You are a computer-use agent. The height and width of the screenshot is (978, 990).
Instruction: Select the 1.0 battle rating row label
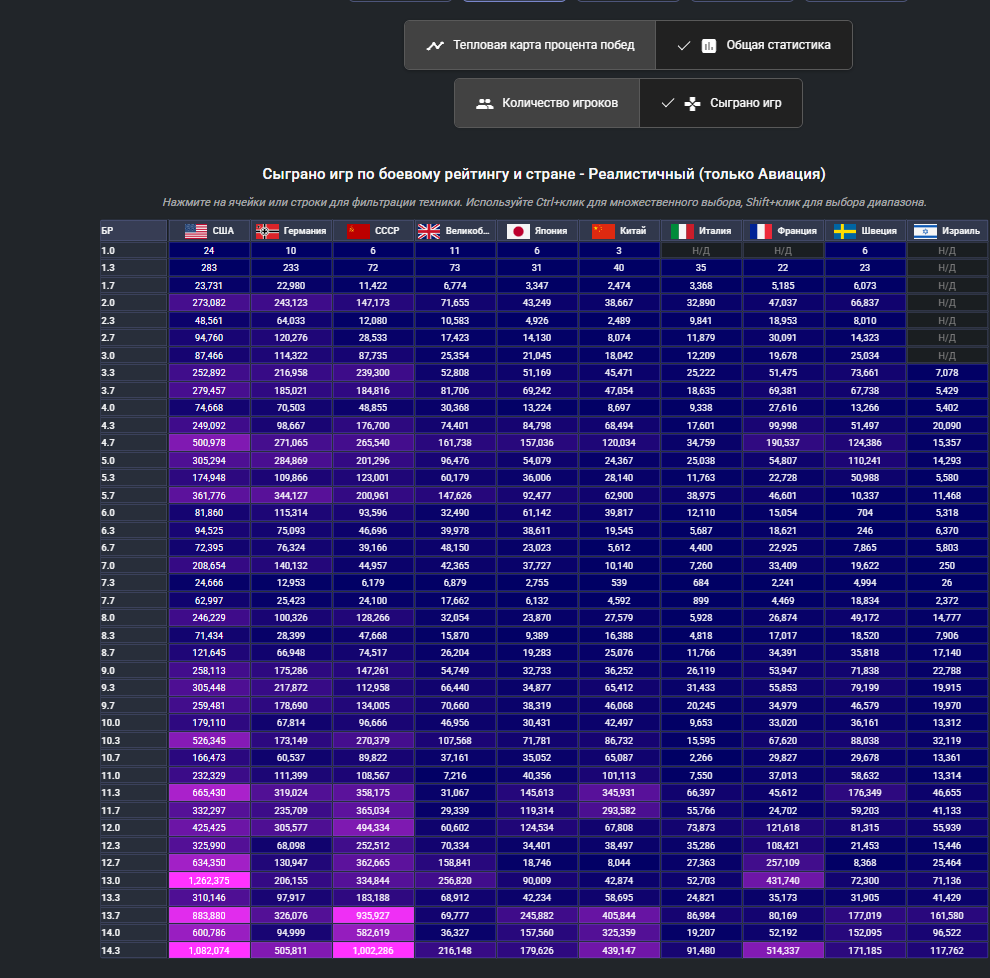(x=133, y=251)
